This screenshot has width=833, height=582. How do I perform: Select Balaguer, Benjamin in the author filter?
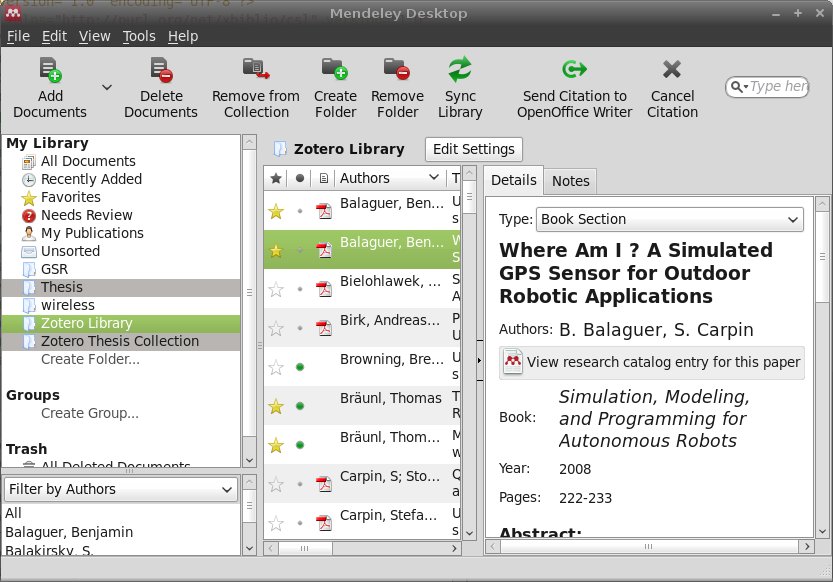coord(69,532)
